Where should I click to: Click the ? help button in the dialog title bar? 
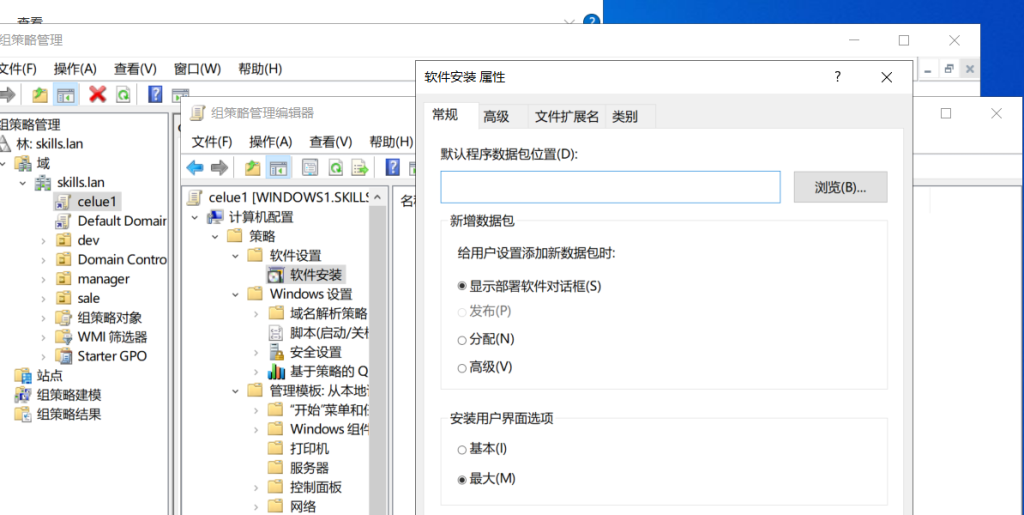(x=838, y=77)
